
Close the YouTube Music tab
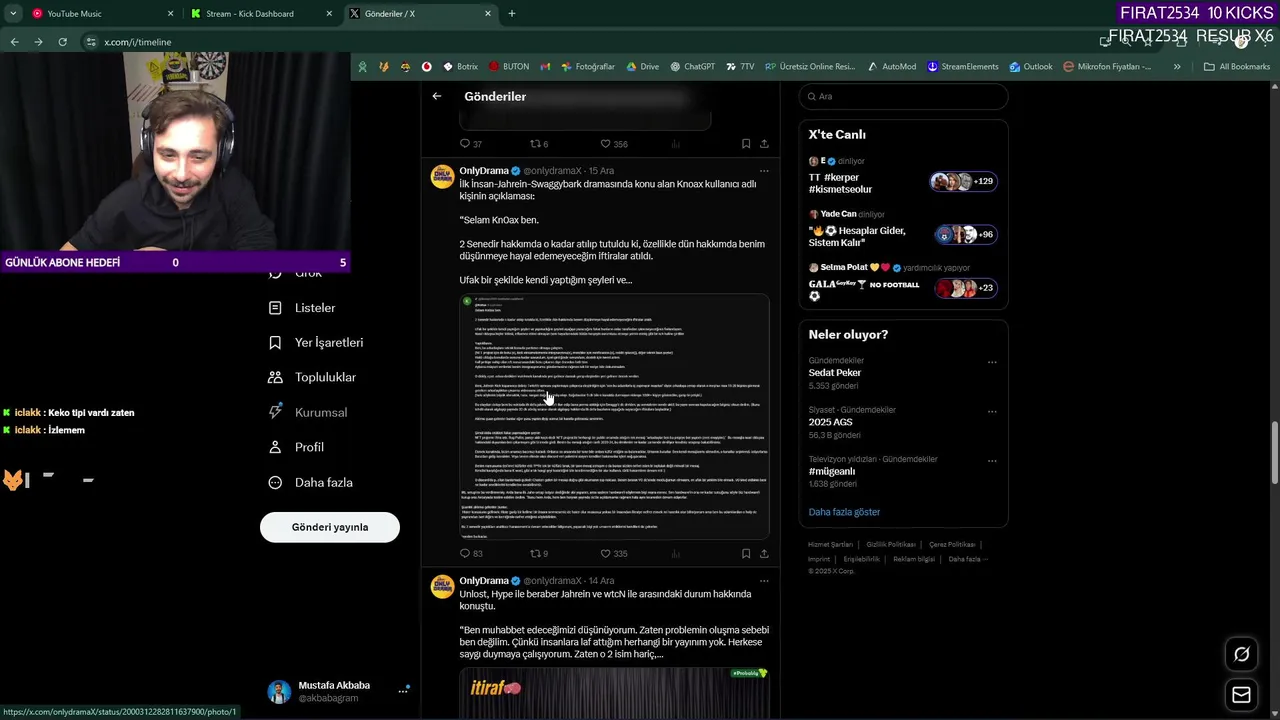[x=170, y=14]
